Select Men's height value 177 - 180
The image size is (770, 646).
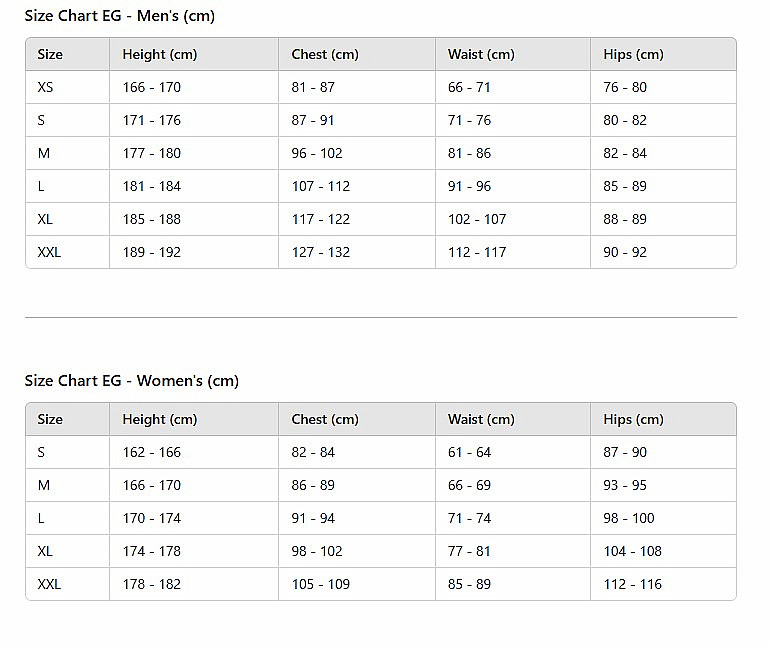pyautogui.click(x=151, y=153)
